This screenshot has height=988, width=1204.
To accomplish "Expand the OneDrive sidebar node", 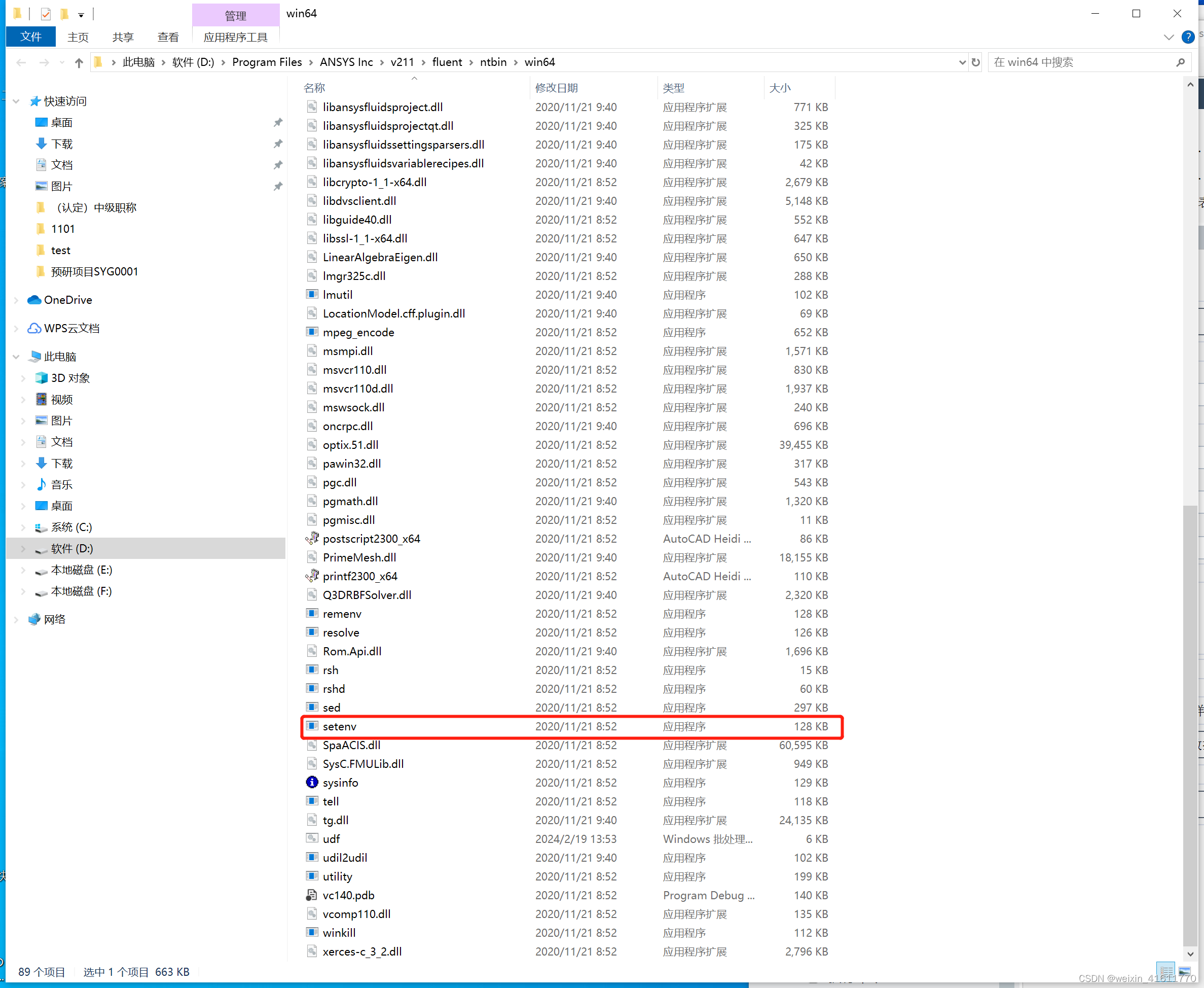I will click(x=15, y=300).
